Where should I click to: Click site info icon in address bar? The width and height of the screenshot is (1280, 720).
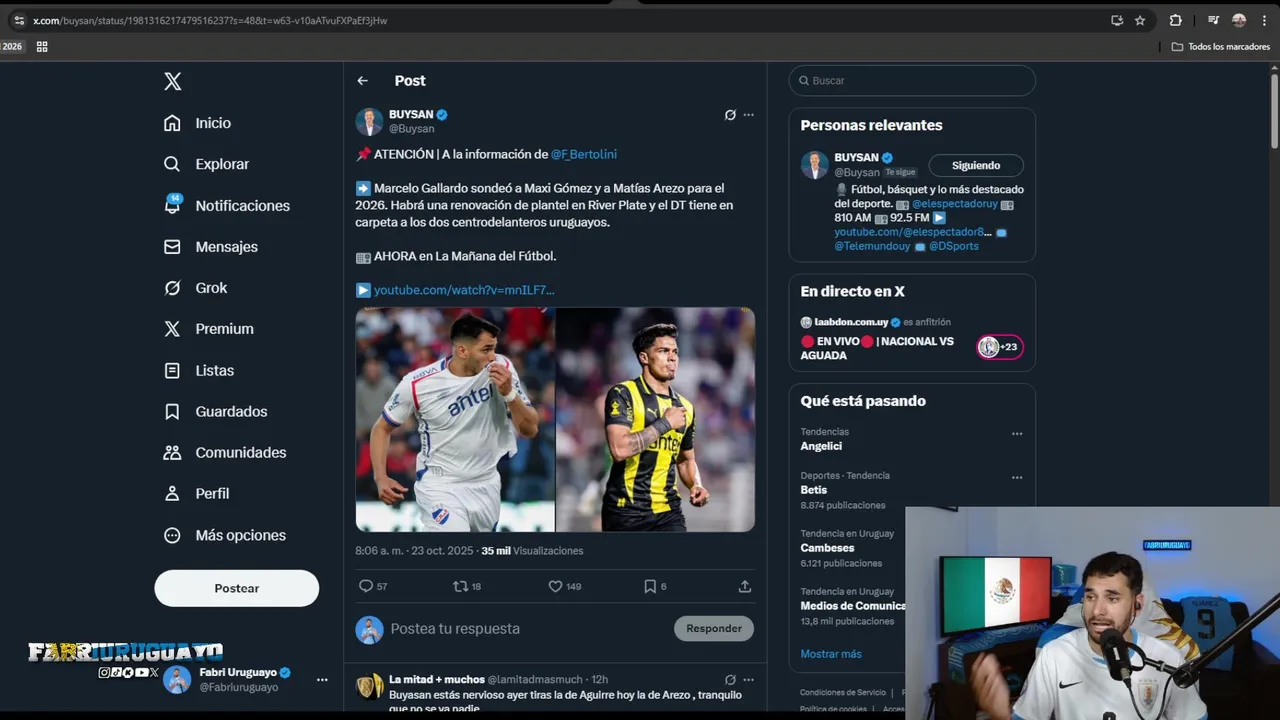pyautogui.click(x=19, y=20)
